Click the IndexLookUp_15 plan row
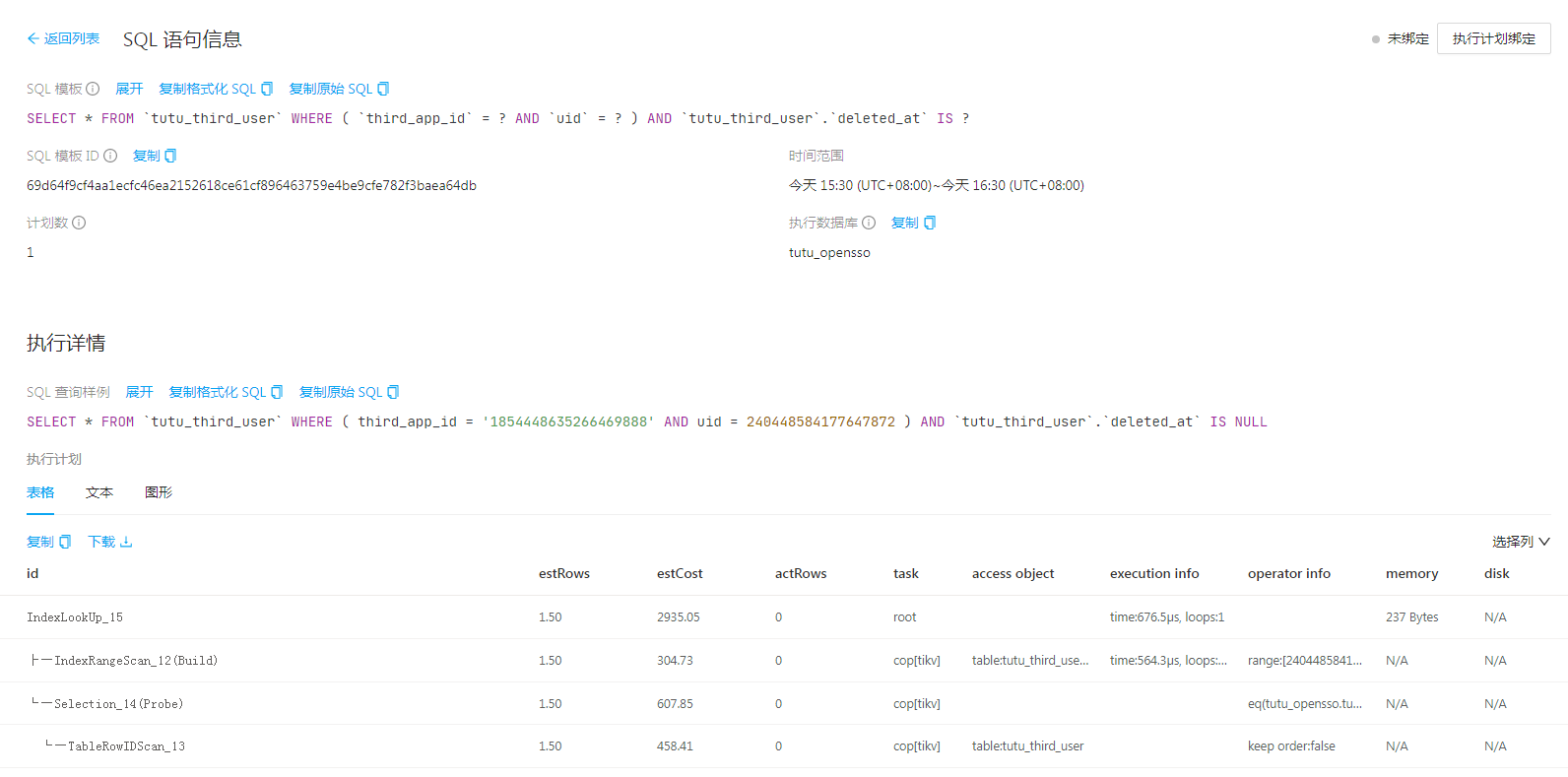The height and width of the screenshot is (777, 1568). 75,617
